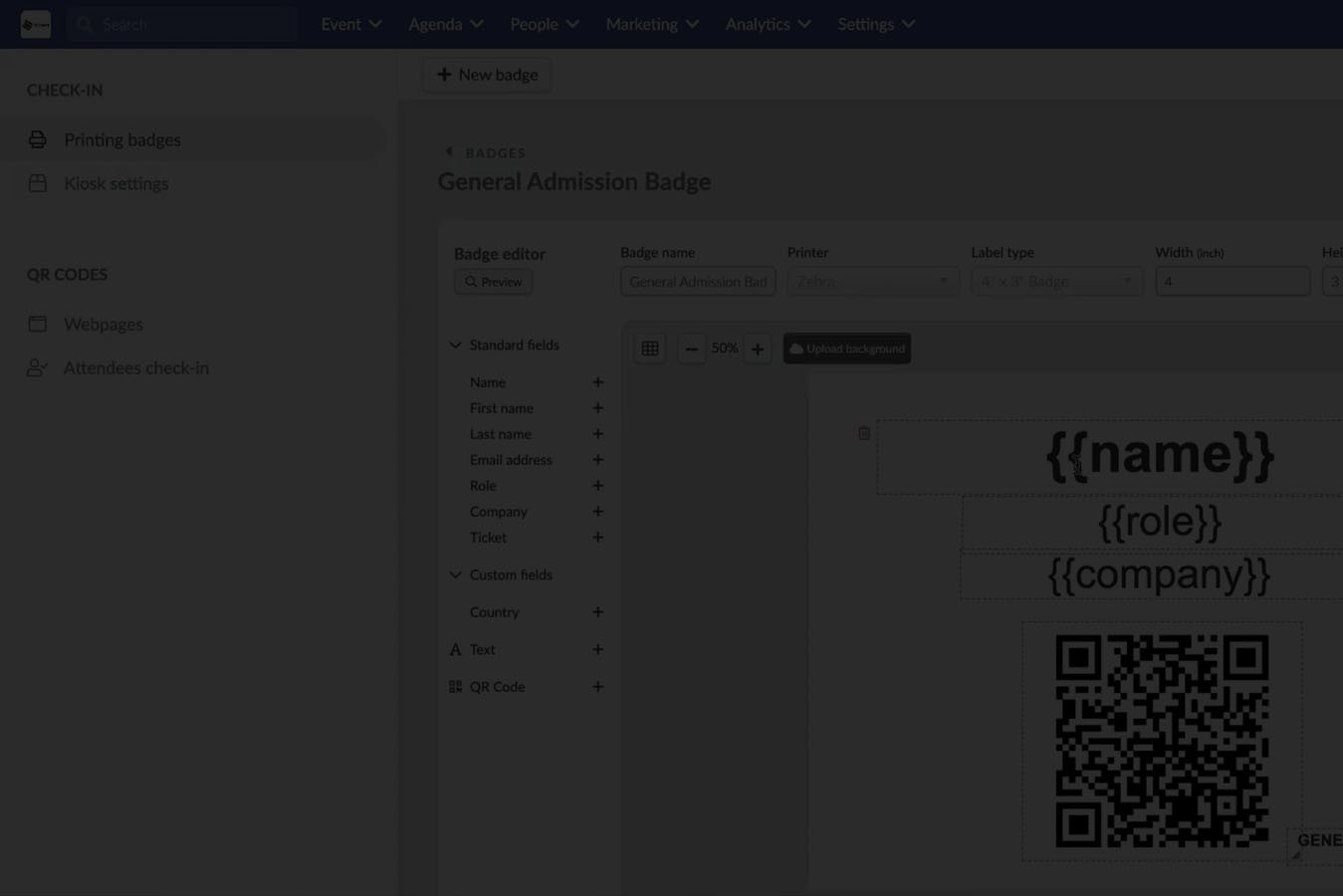The width and height of the screenshot is (1343, 896).
Task: Click the New badge button
Action: coord(488,75)
